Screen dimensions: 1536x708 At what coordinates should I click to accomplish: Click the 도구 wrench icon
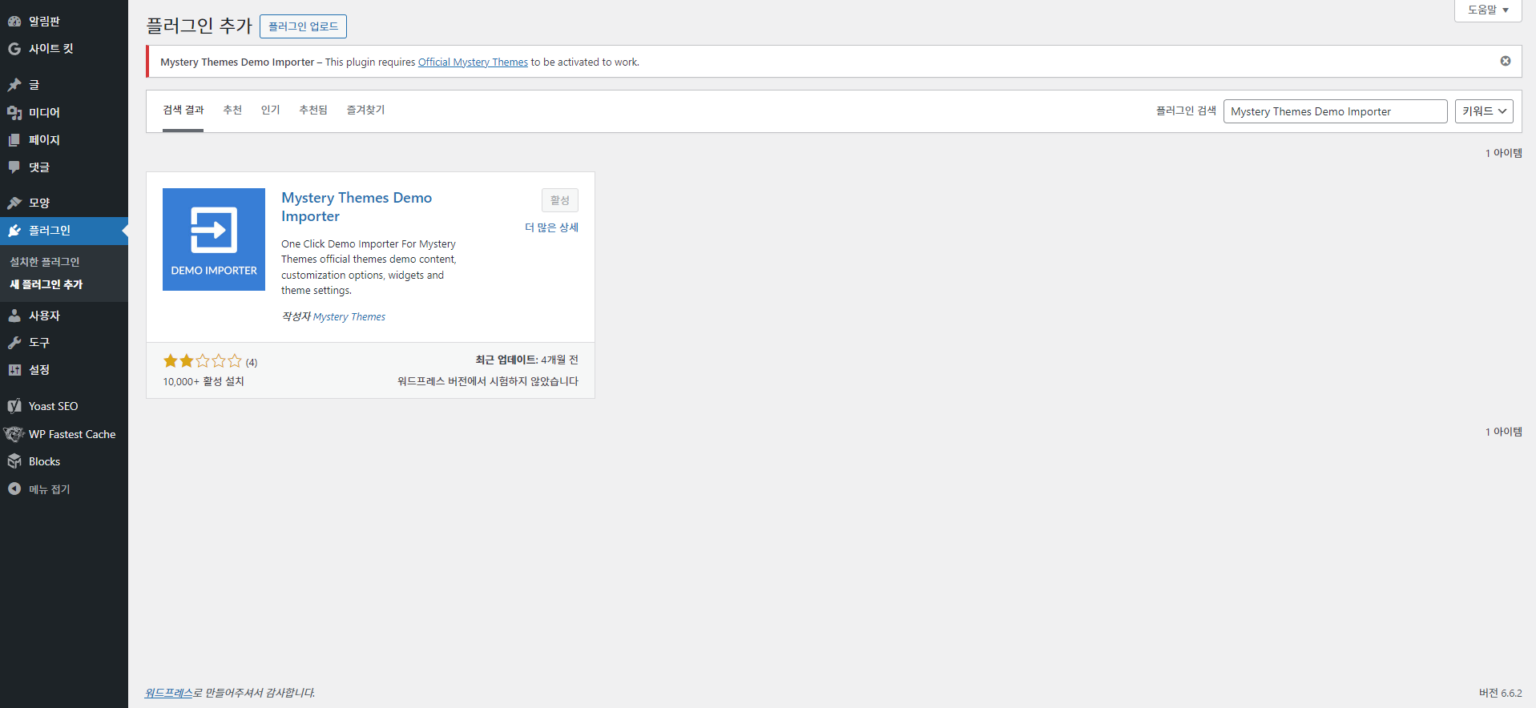(14, 343)
